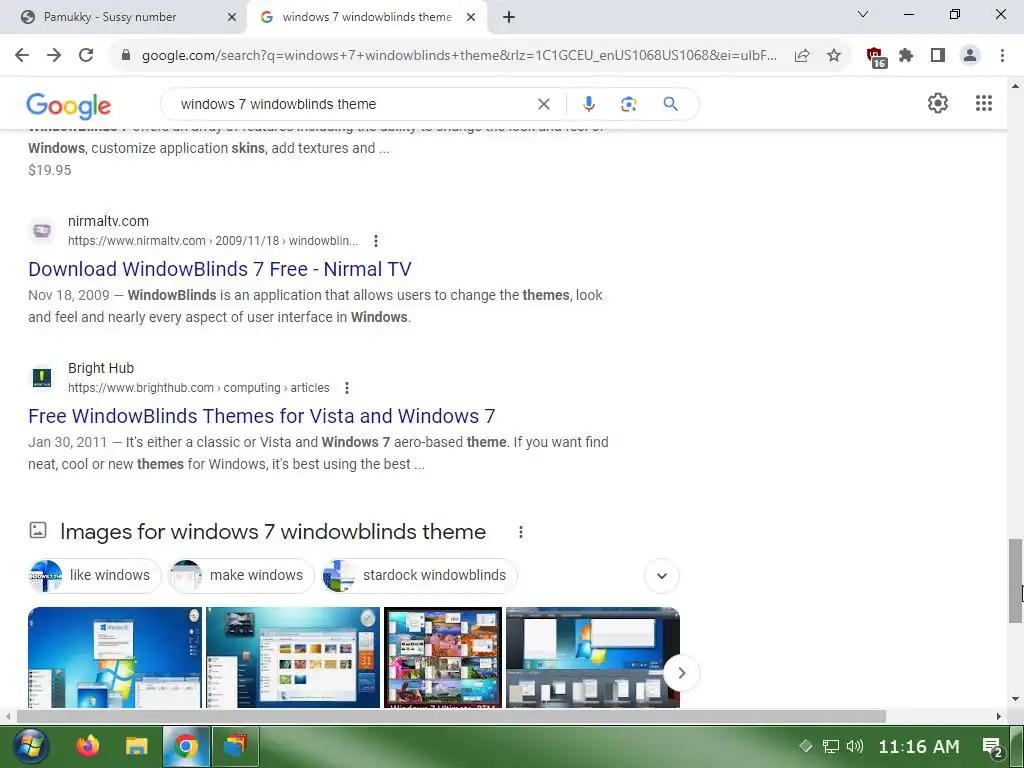
Task: Open the third colorful collage image thumbnail
Action: coord(443,657)
